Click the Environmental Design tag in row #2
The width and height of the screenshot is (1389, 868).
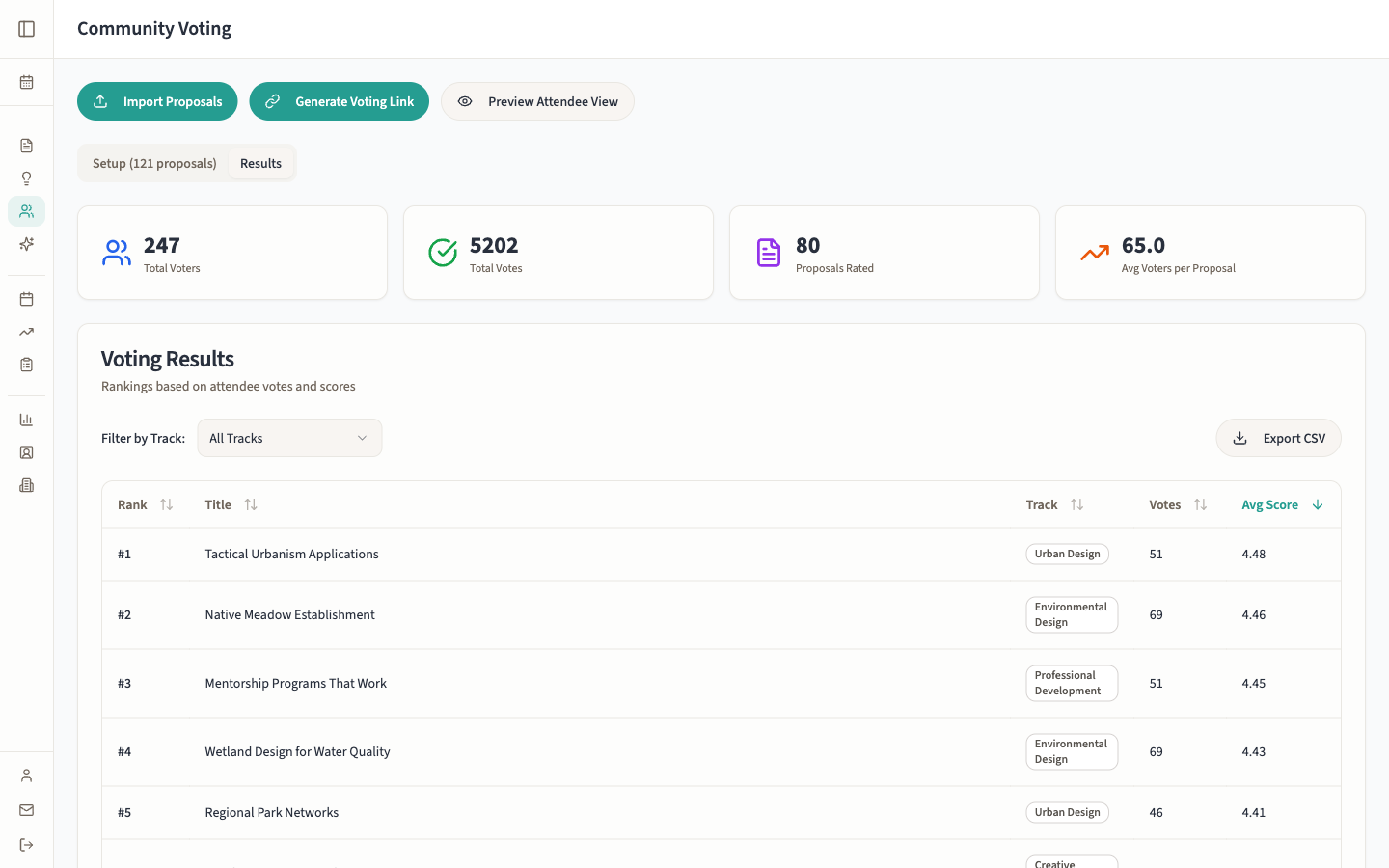pyautogui.click(x=1072, y=614)
